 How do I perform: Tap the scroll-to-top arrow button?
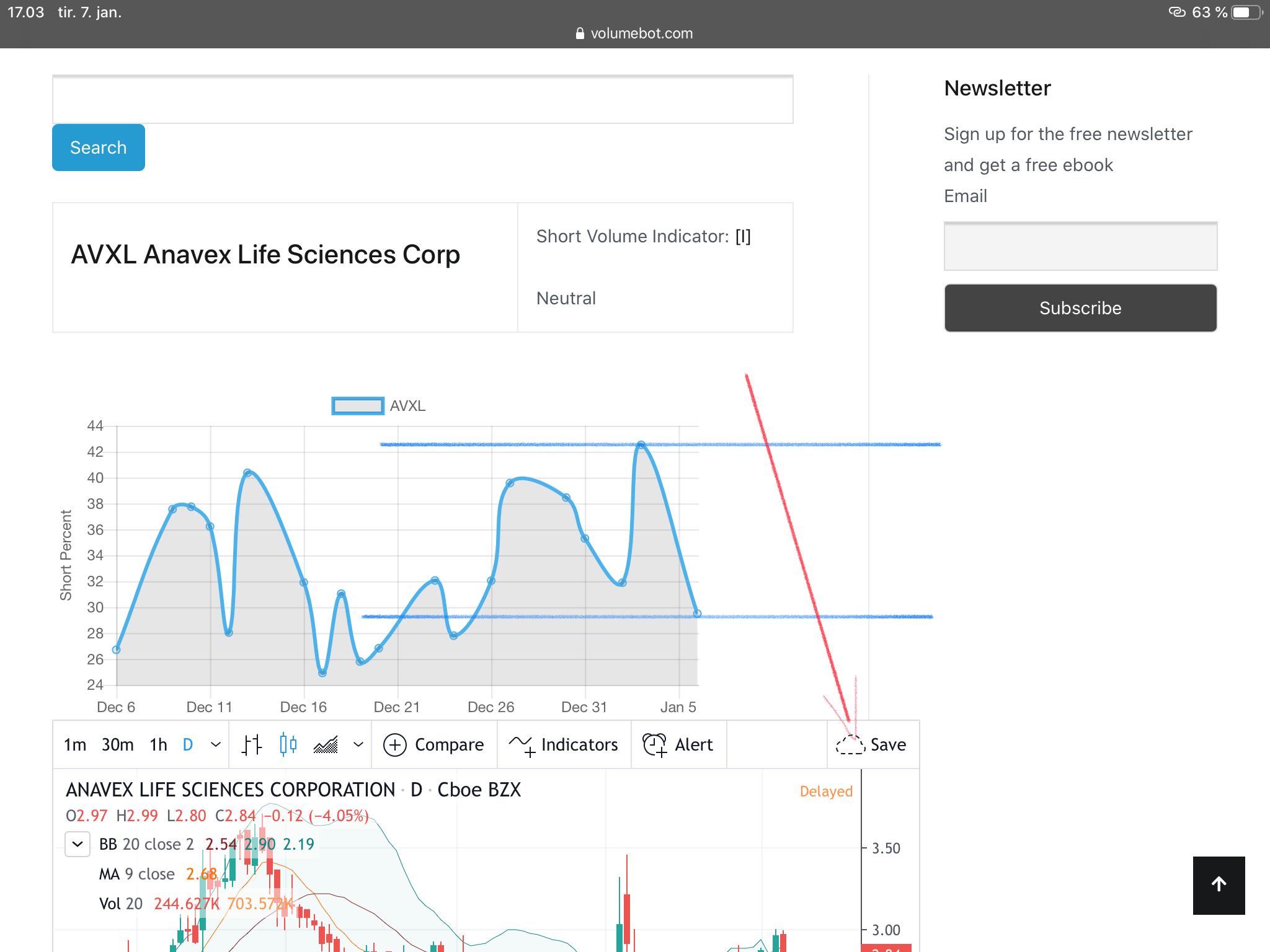(x=1219, y=885)
